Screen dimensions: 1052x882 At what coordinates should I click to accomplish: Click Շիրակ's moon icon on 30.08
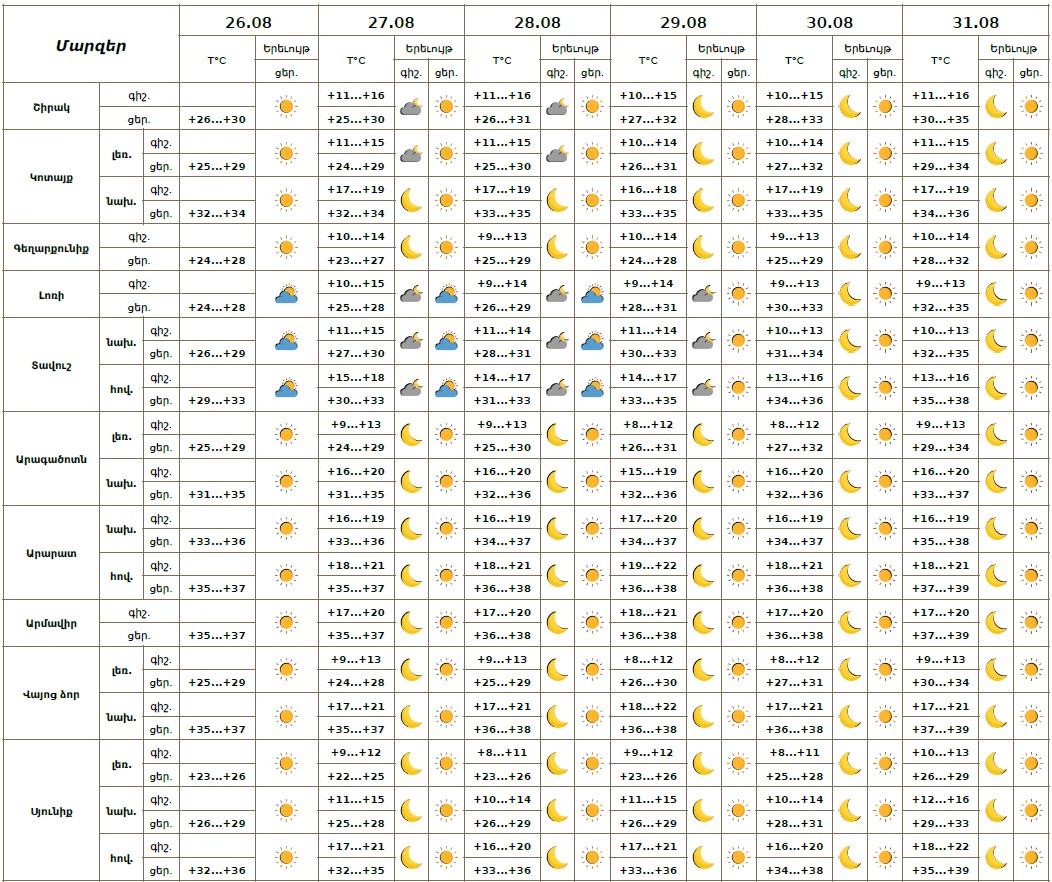click(849, 106)
